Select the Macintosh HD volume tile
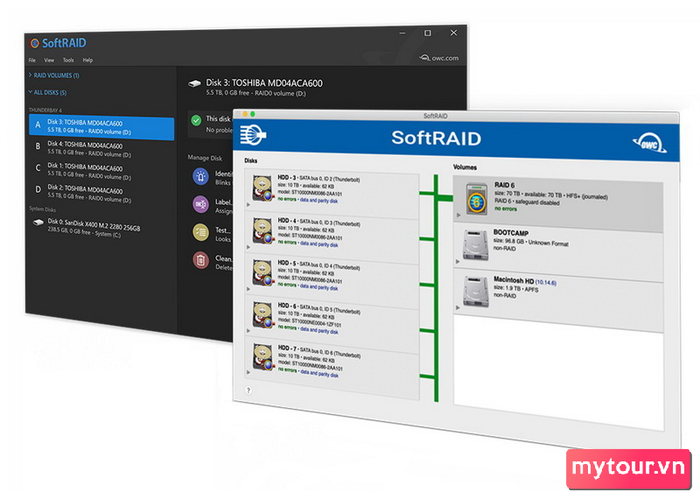Viewport: 700px width, 501px height. [x=558, y=300]
